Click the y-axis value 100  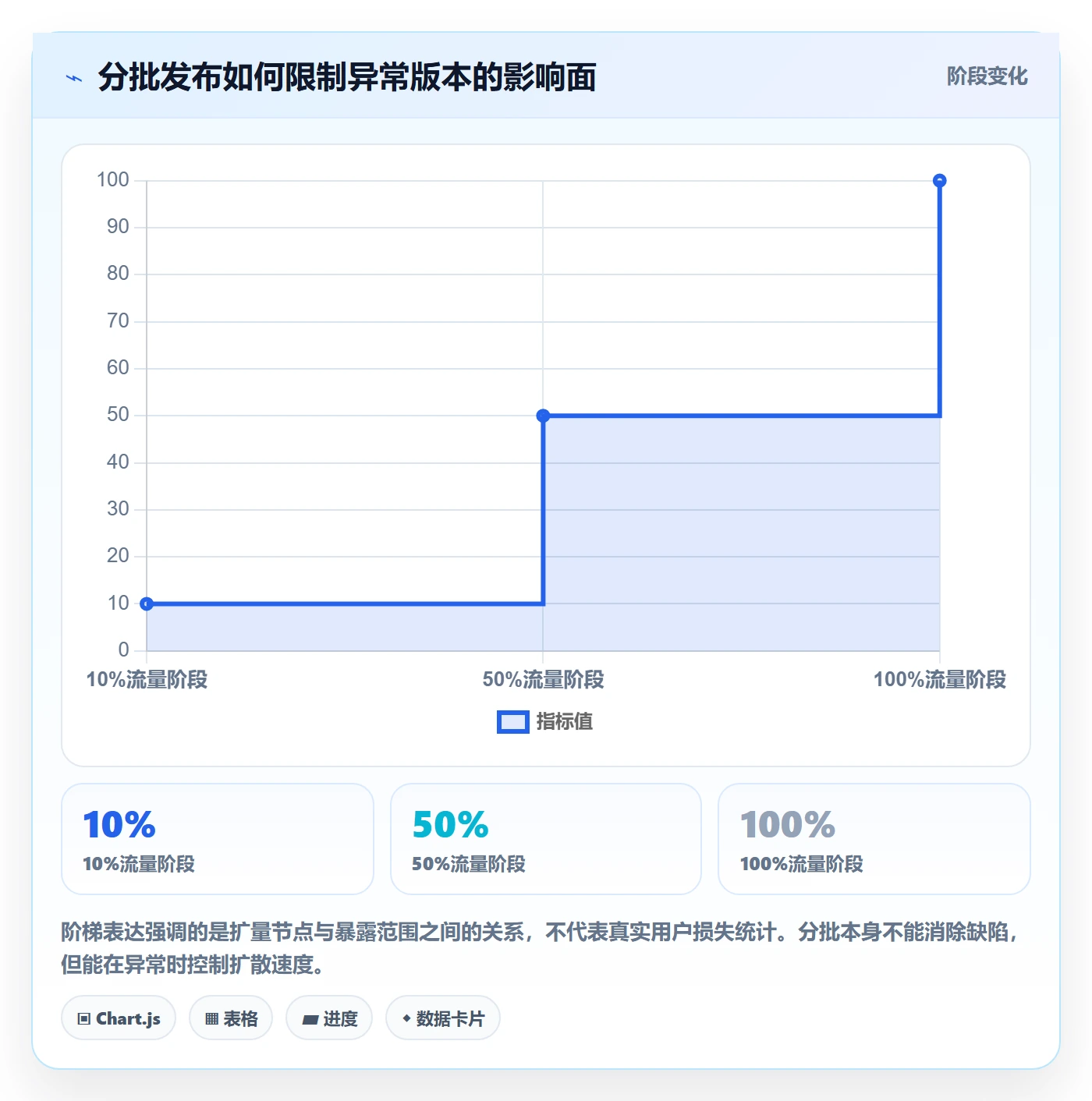[113, 180]
